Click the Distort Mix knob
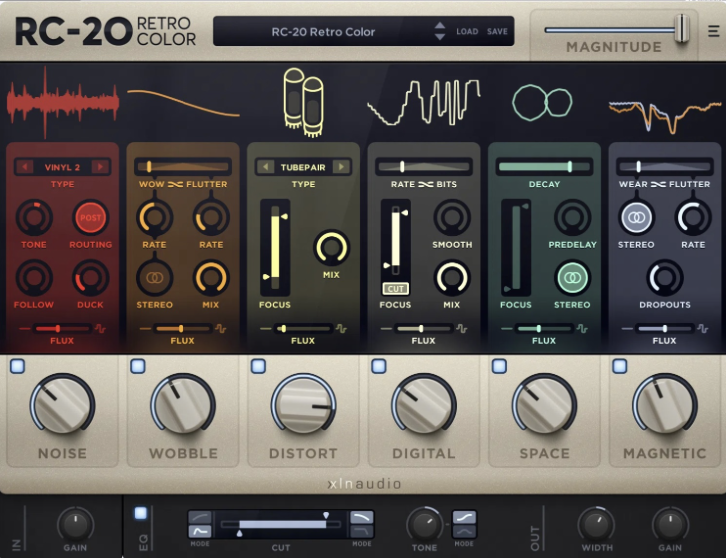This screenshot has height=558, width=726. point(332,247)
